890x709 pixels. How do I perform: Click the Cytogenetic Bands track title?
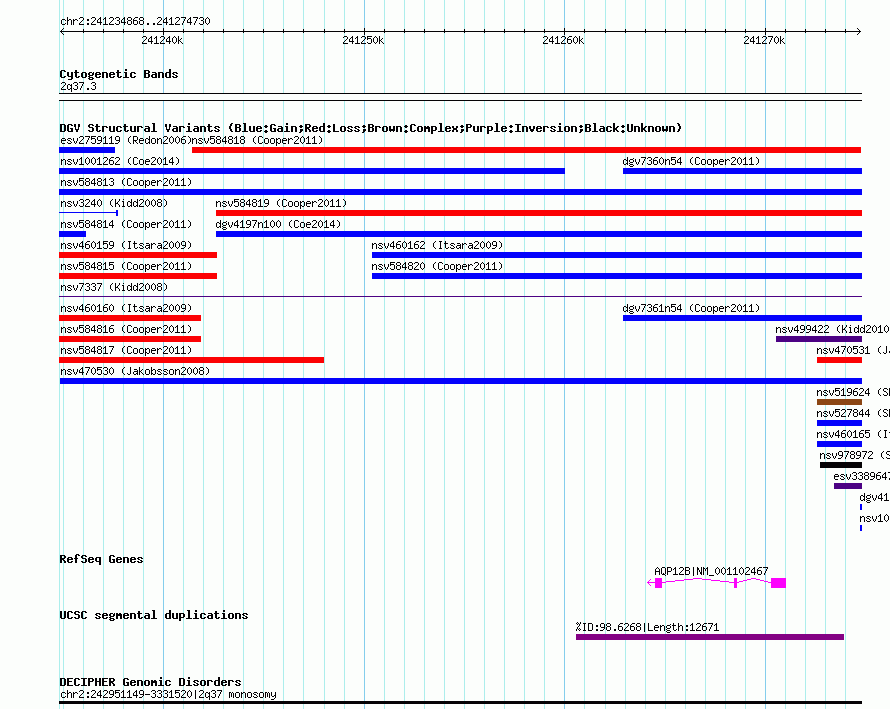[x=119, y=74]
